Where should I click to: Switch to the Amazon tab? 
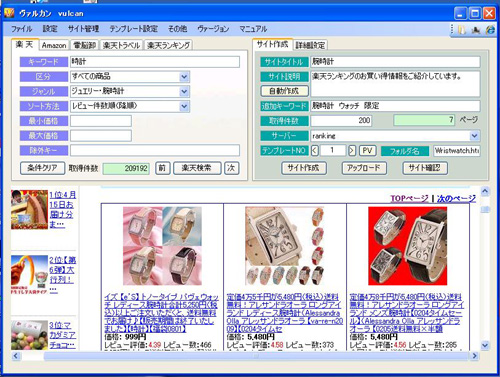click(54, 45)
